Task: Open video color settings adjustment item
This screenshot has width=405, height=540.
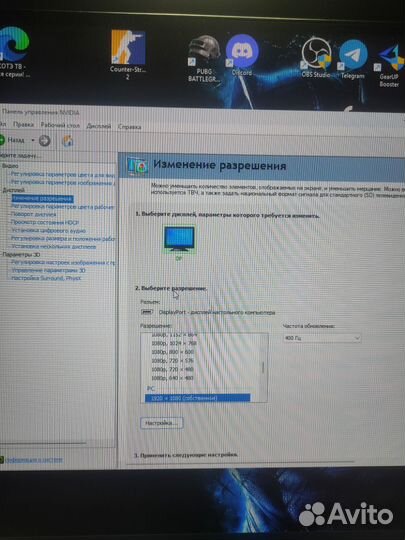Action: tap(62, 174)
